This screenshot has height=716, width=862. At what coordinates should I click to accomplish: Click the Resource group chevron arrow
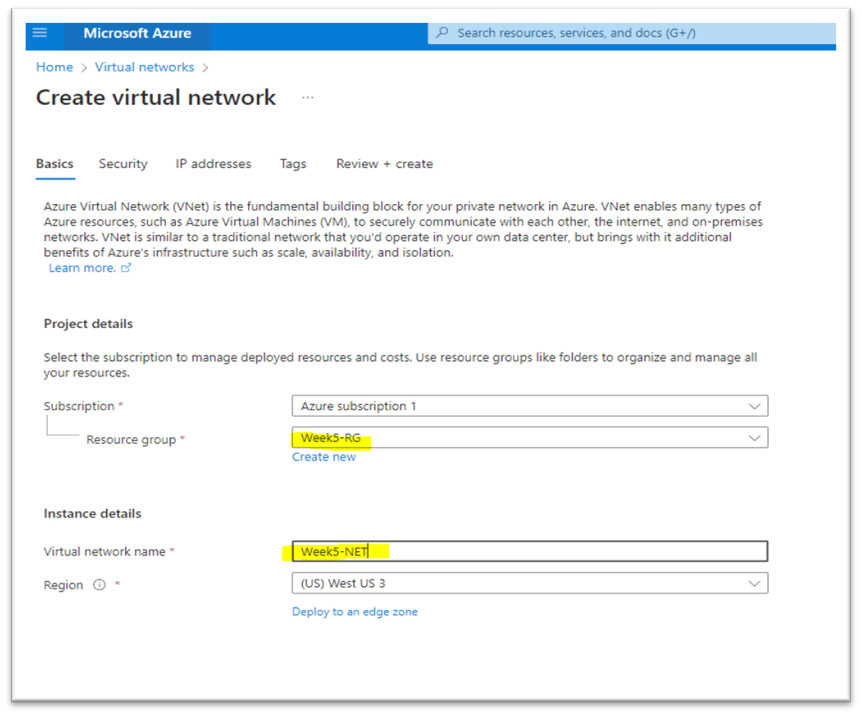(x=754, y=438)
